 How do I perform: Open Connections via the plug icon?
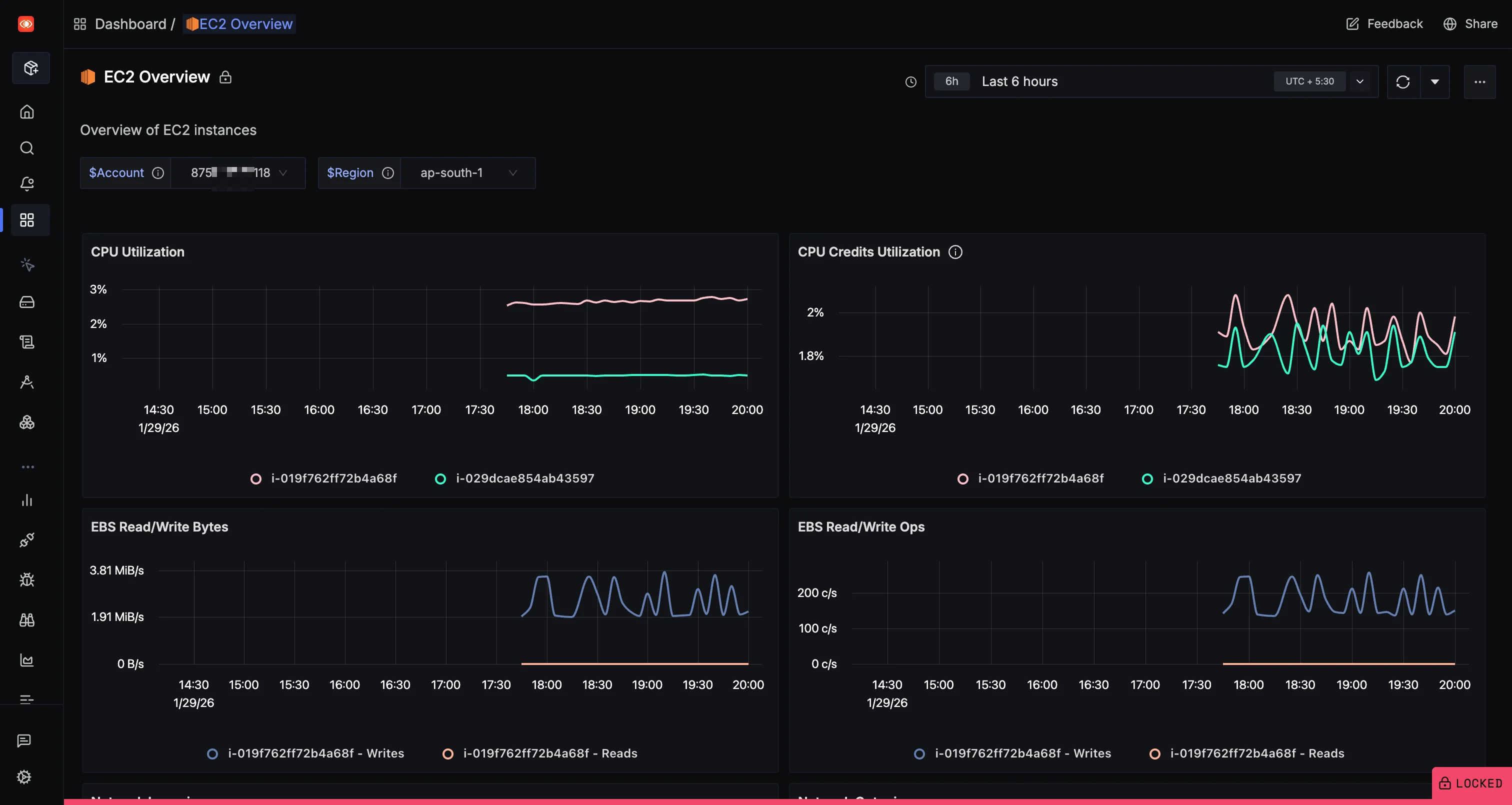click(x=27, y=539)
